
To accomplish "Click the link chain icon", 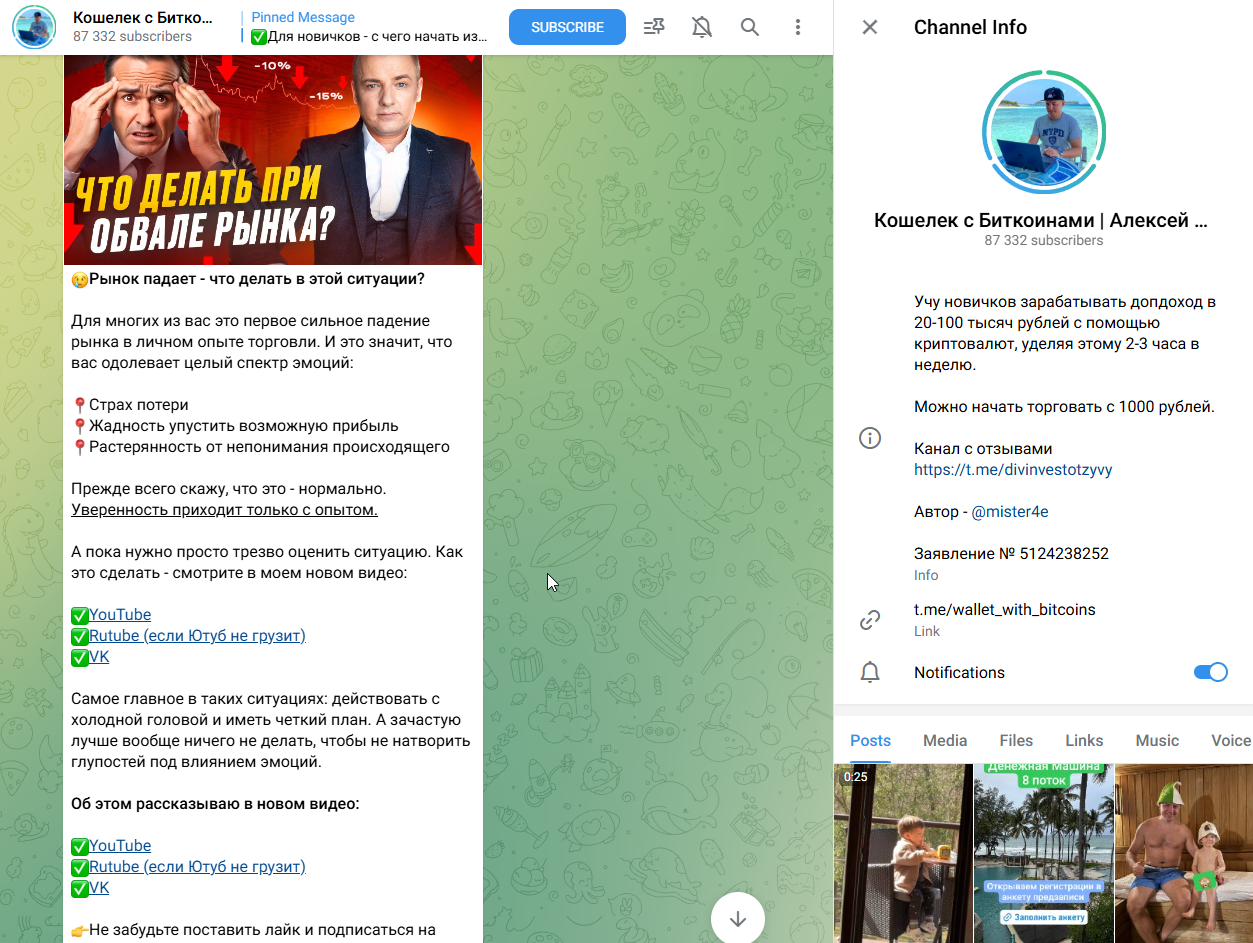I will point(870,620).
